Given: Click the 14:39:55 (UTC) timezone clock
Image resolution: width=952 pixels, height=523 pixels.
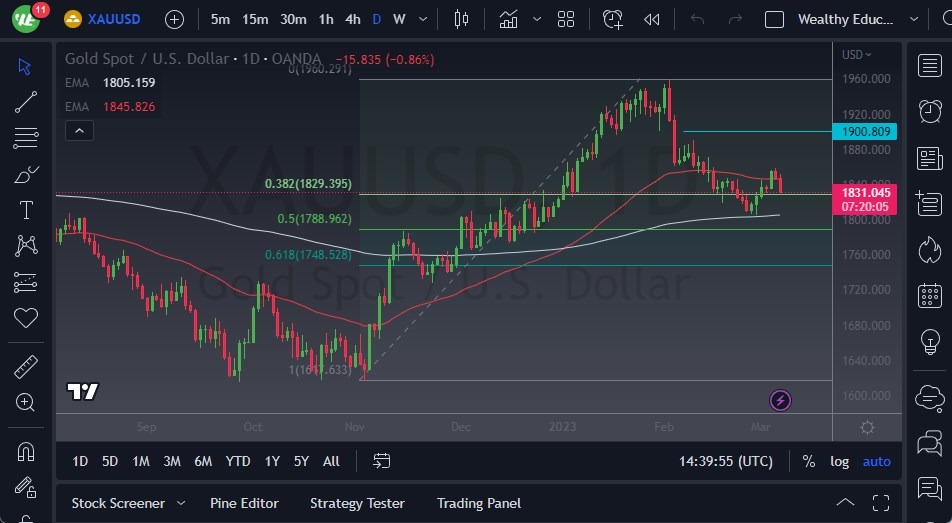Looking at the screenshot, I should click(x=726, y=461).
